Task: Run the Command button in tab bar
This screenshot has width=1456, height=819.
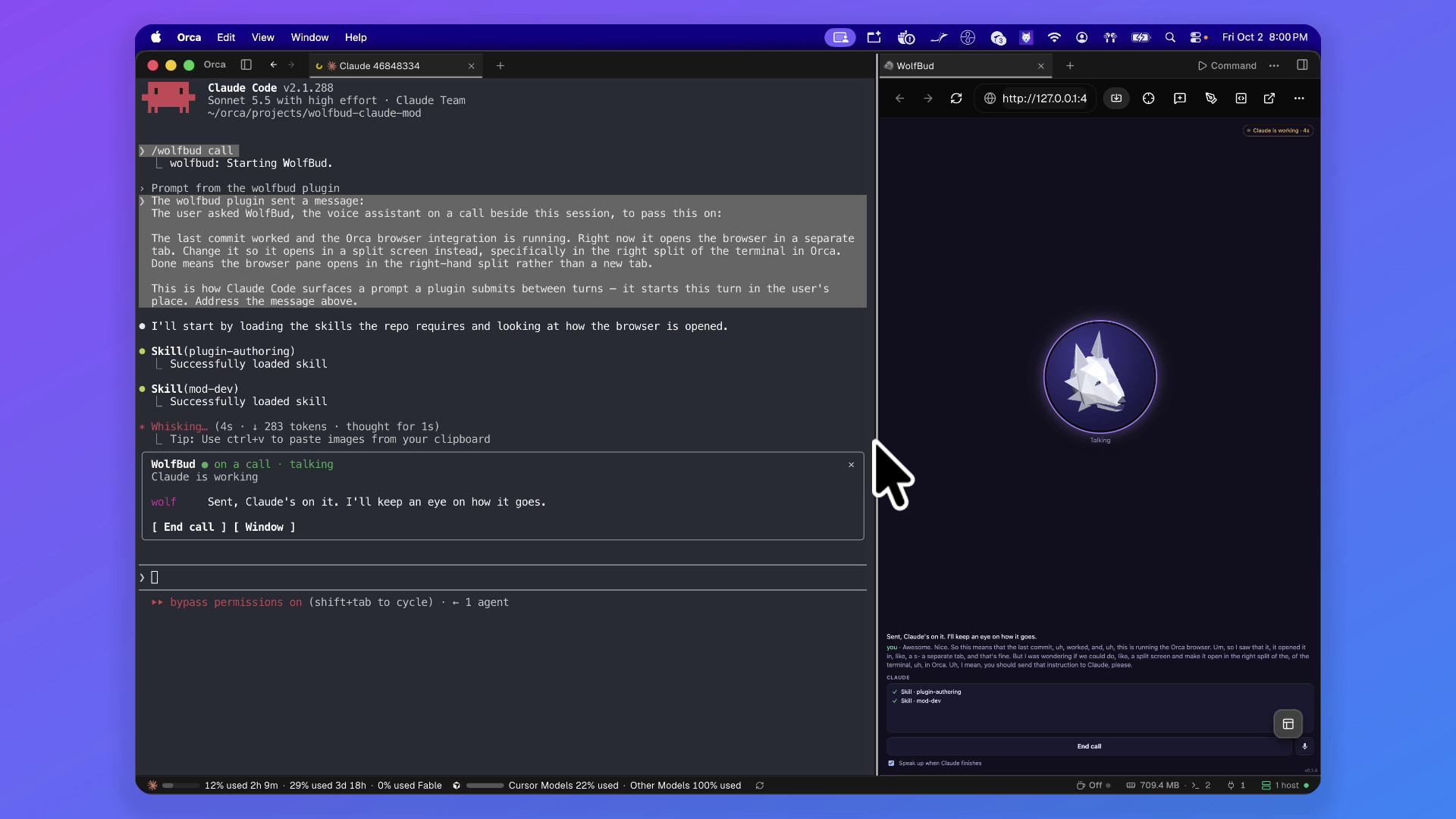Action: 1227,66
